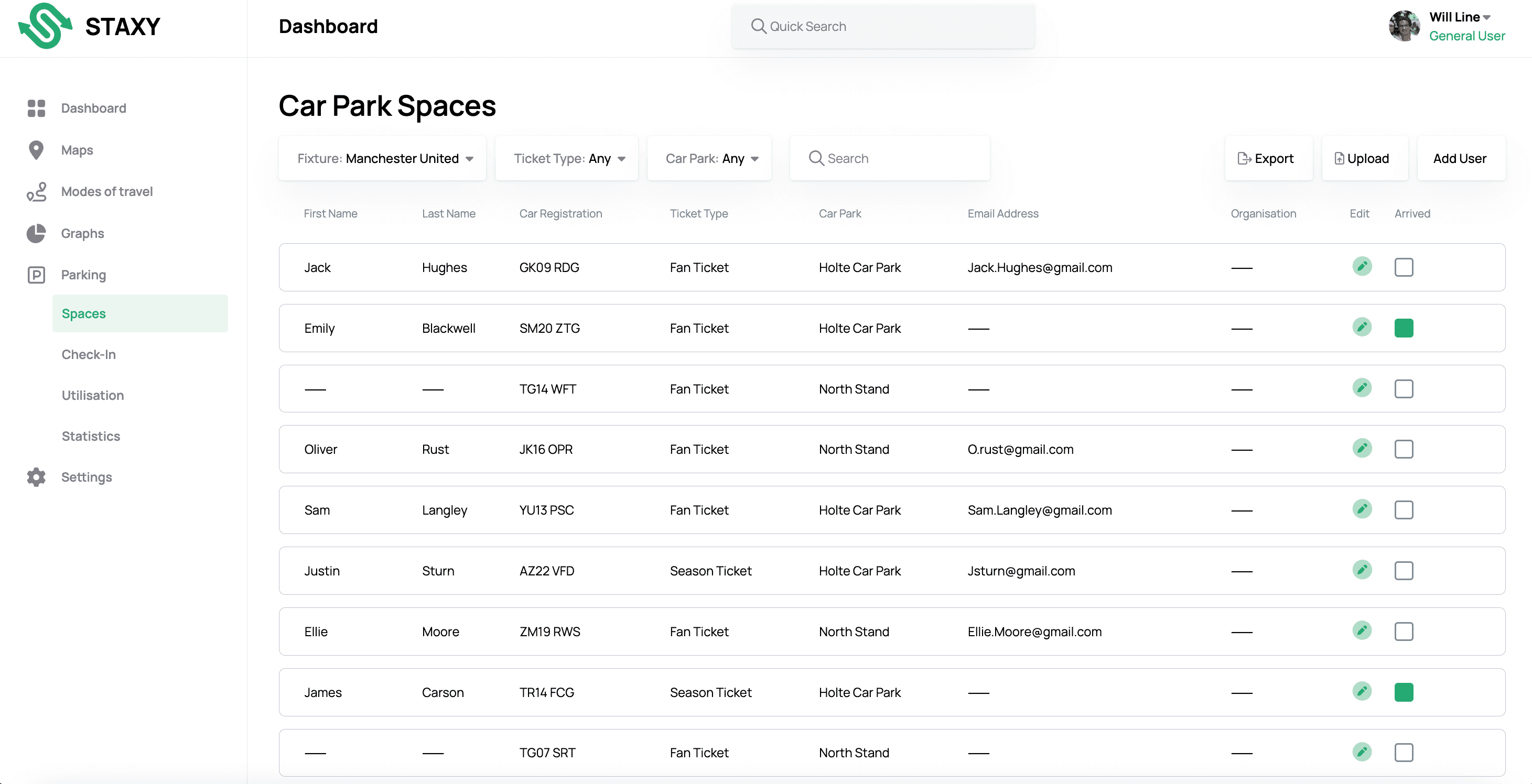Click Will Line profile avatar

tap(1404, 26)
